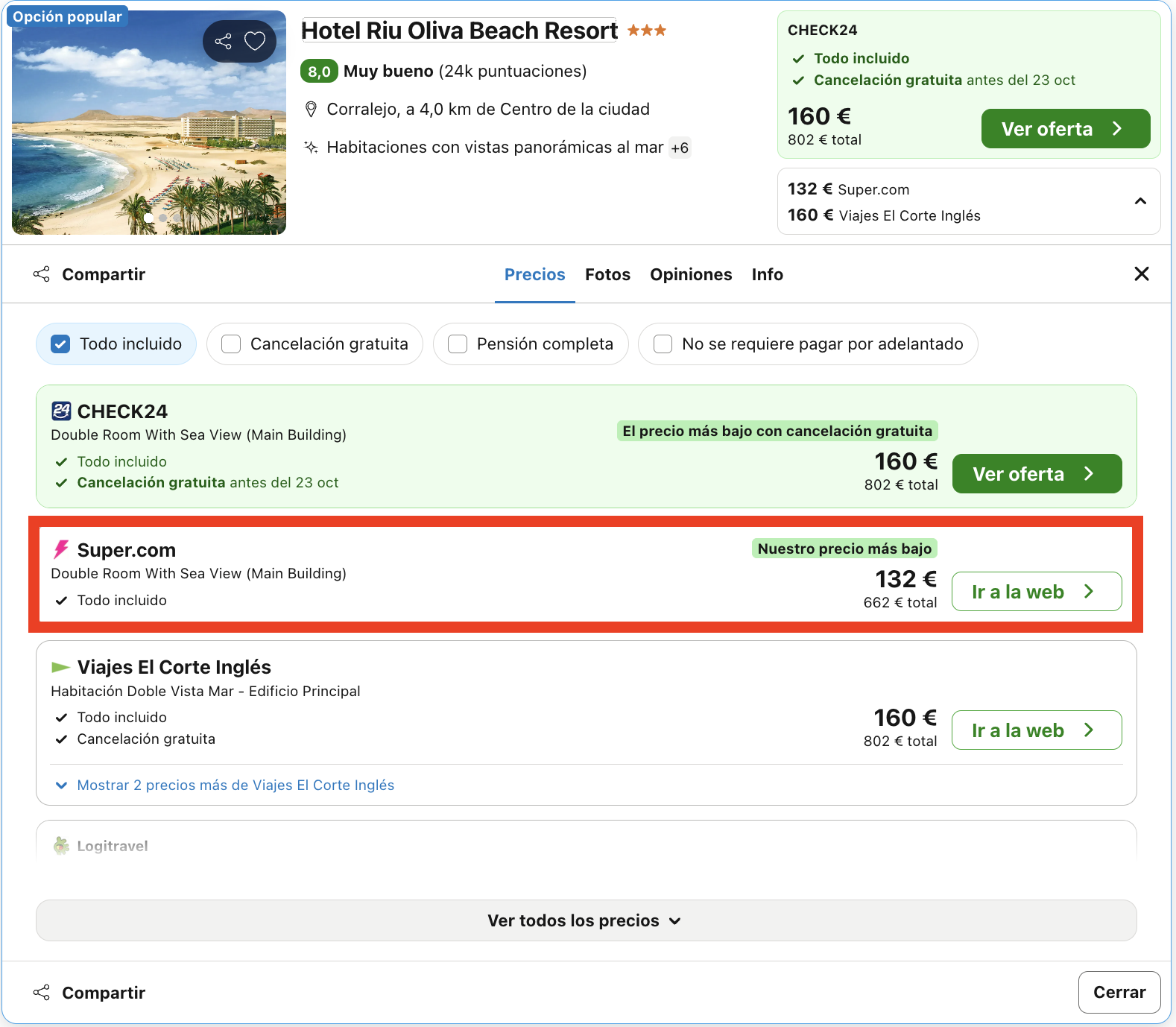Close the price panel with X icon
1176x1027 pixels.
[1141, 274]
